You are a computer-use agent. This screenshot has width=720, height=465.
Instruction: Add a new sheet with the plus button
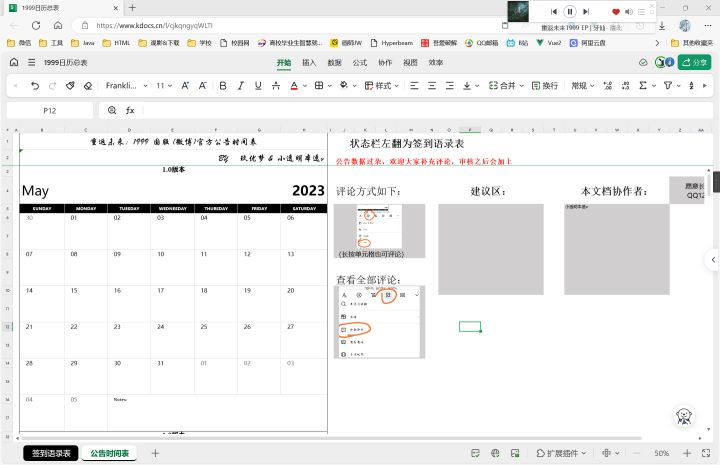tap(155, 453)
